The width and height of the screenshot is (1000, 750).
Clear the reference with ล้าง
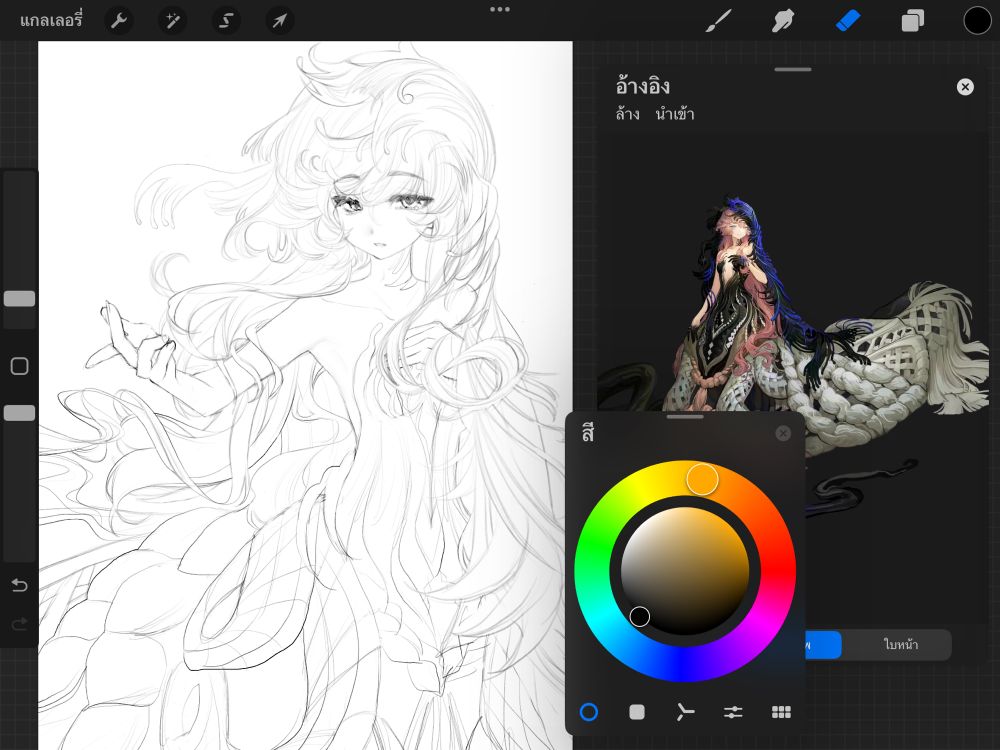[628, 114]
